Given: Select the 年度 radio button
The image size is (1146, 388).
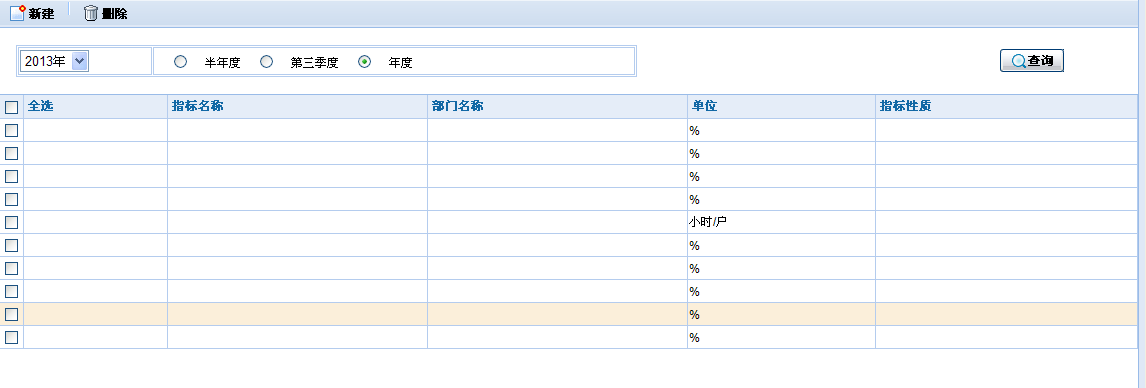Looking at the screenshot, I should coord(365,62).
